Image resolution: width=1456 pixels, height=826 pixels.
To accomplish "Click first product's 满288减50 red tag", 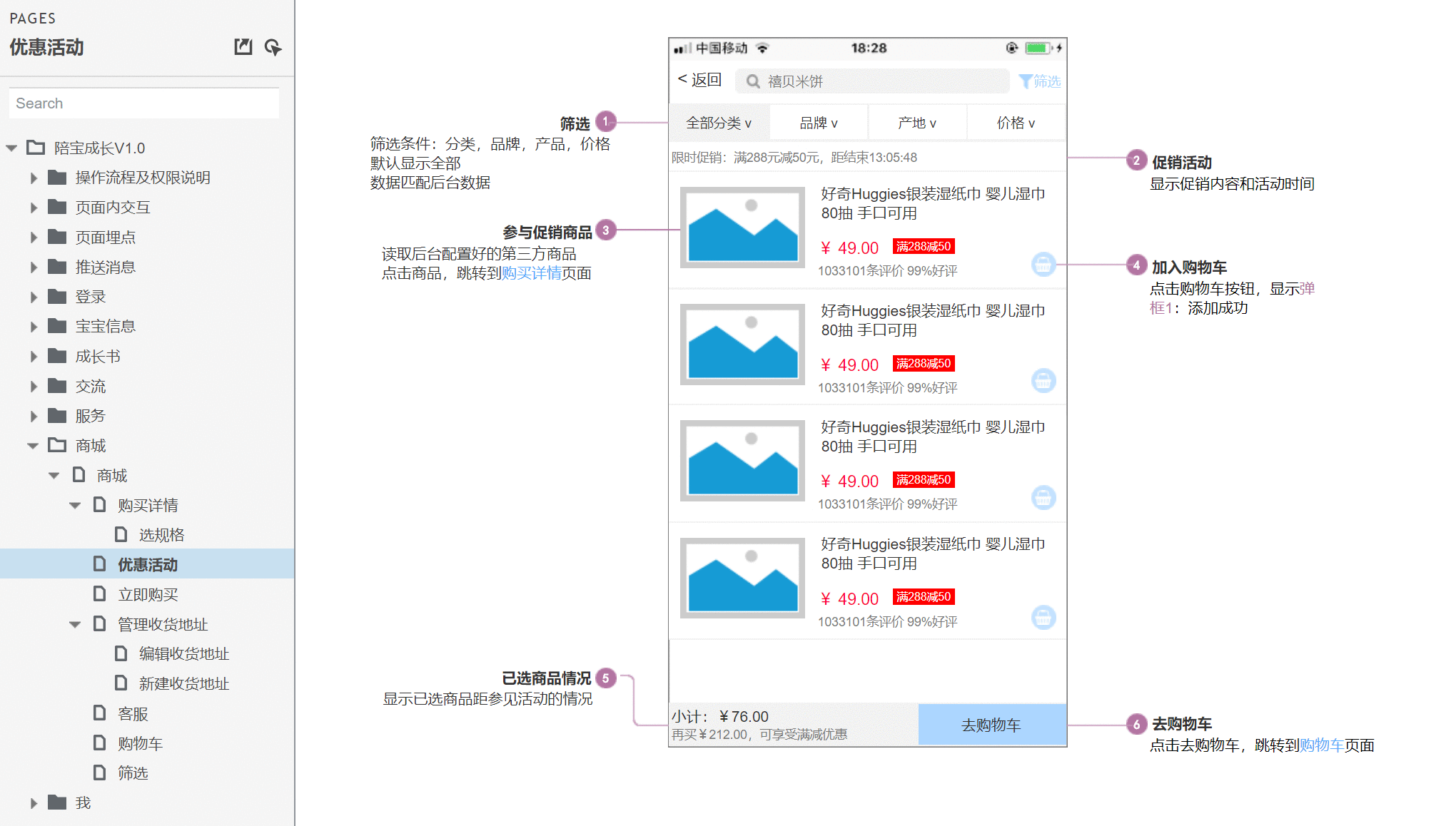I will coord(924,247).
